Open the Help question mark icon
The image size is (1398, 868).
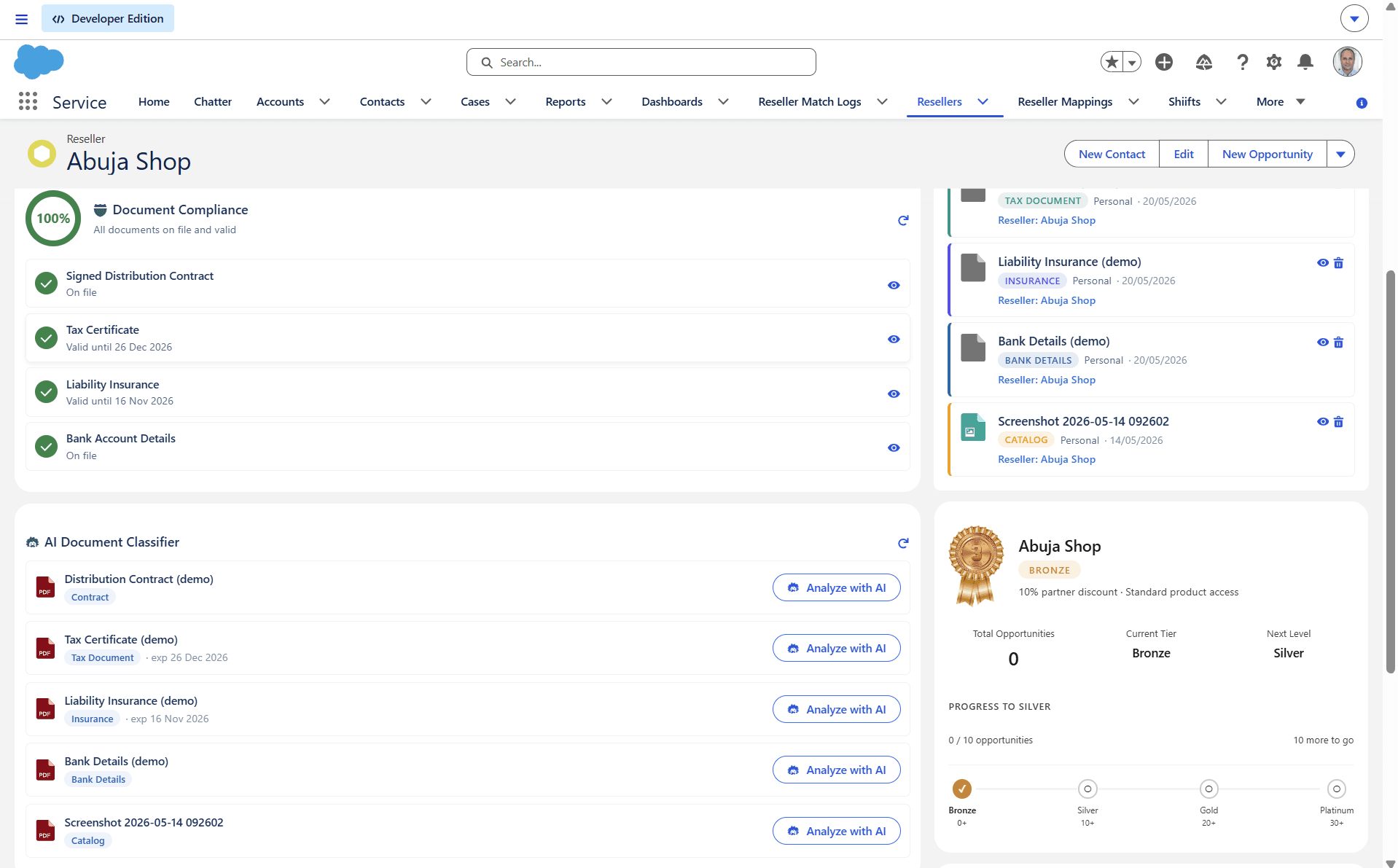[x=1242, y=62]
